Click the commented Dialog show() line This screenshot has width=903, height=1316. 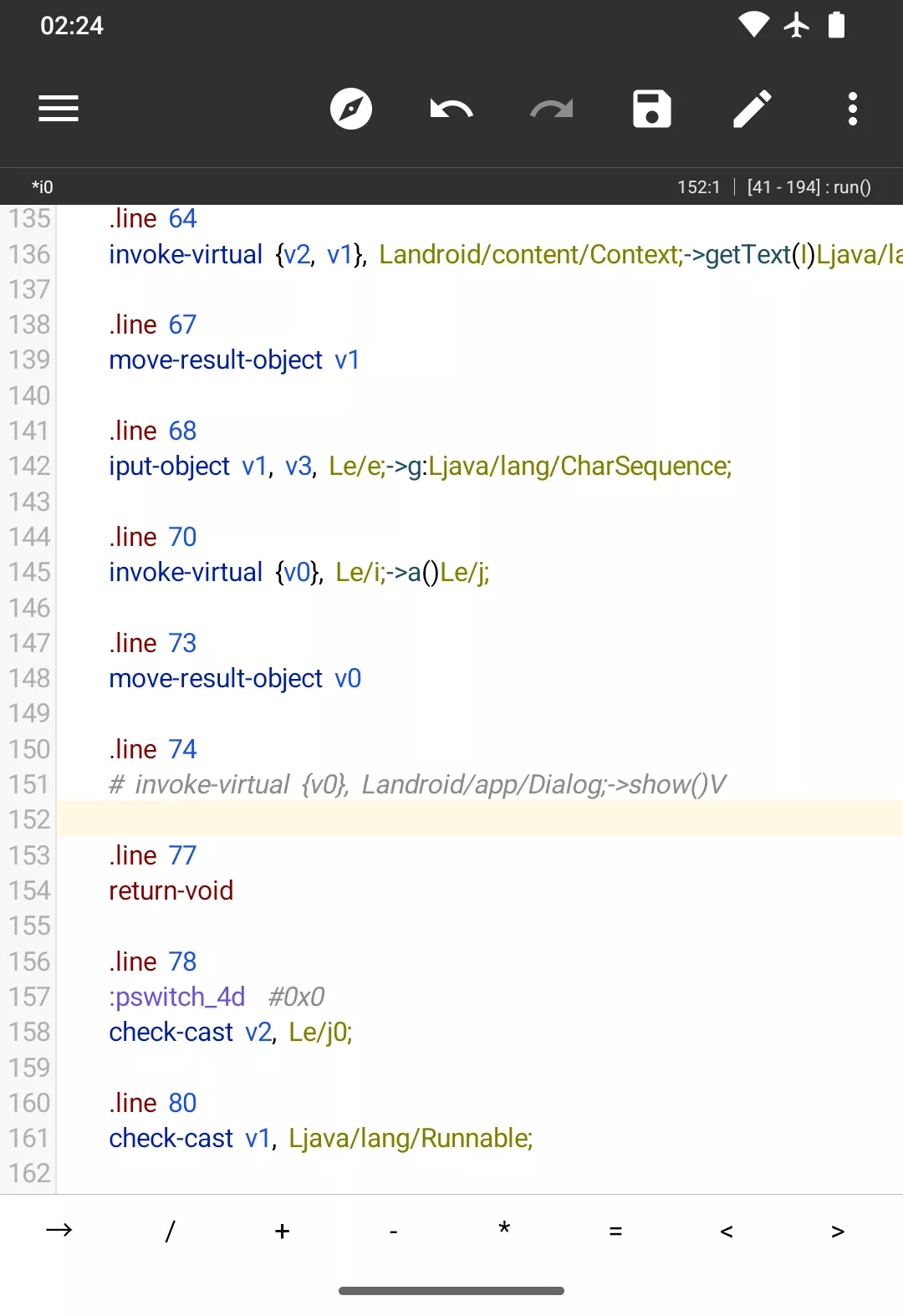point(418,785)
